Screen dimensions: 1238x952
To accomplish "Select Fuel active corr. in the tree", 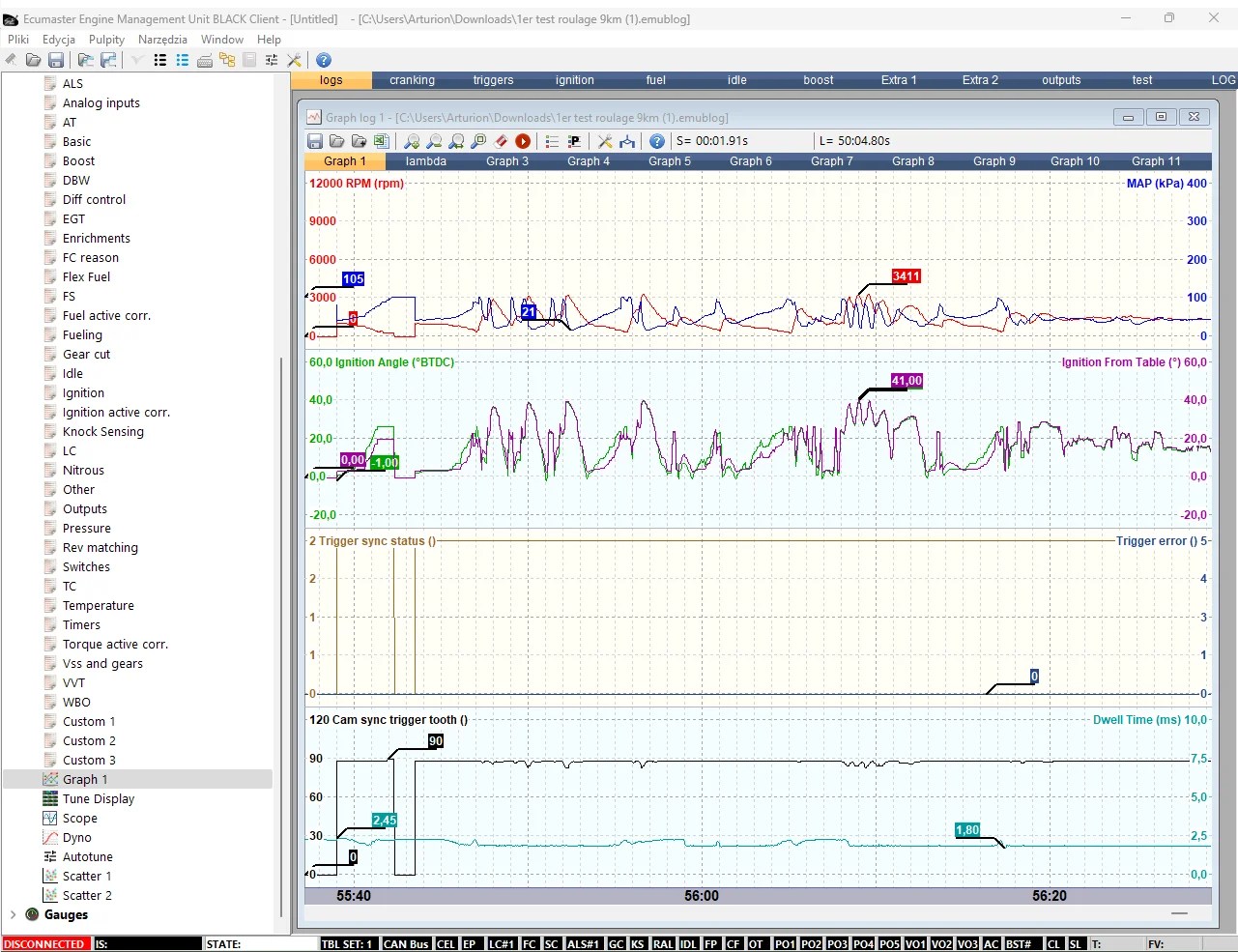I will coord(107,315).
